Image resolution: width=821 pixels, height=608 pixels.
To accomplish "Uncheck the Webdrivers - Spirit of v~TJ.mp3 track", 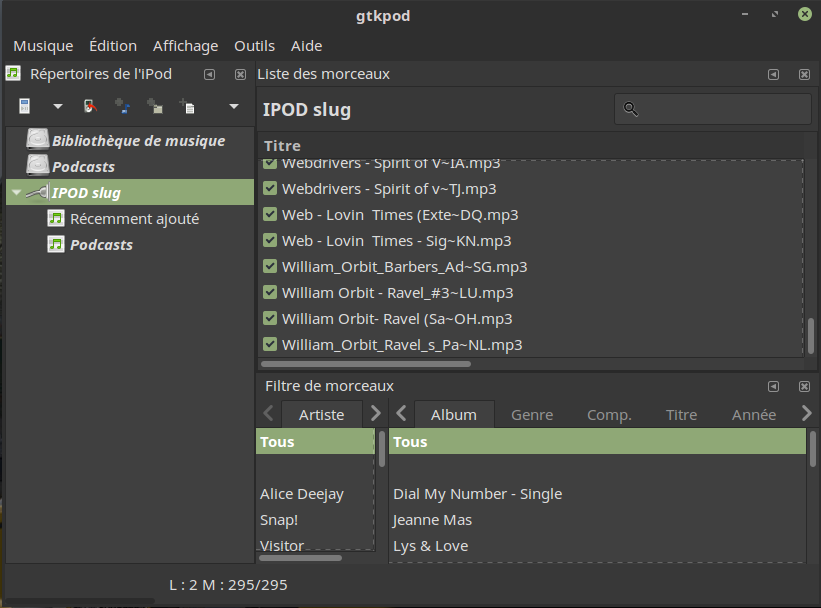I will click(x=269, y=189).
